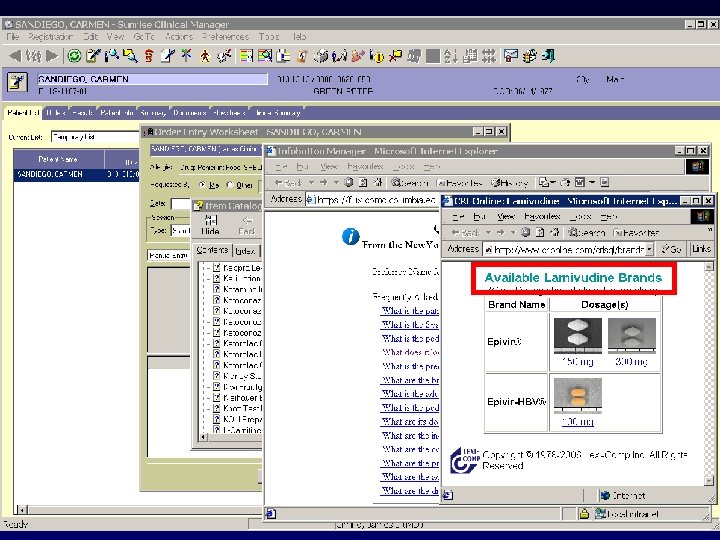Click Search in Information Manager browser toolbar
720x540 pixels.
click(x=410, y=183)
